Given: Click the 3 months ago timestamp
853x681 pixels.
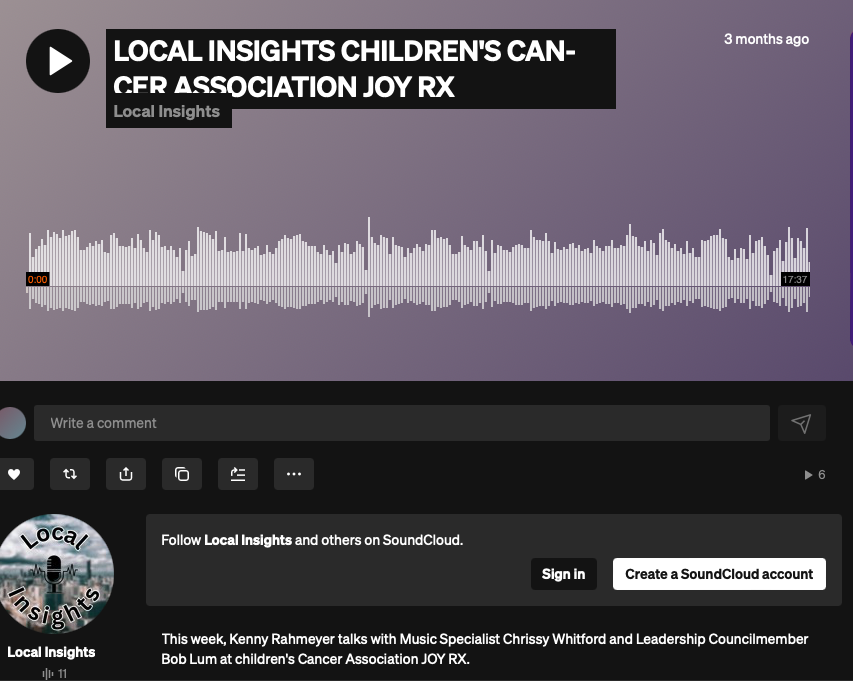Looking at the screenshot, I should point(766,39).
